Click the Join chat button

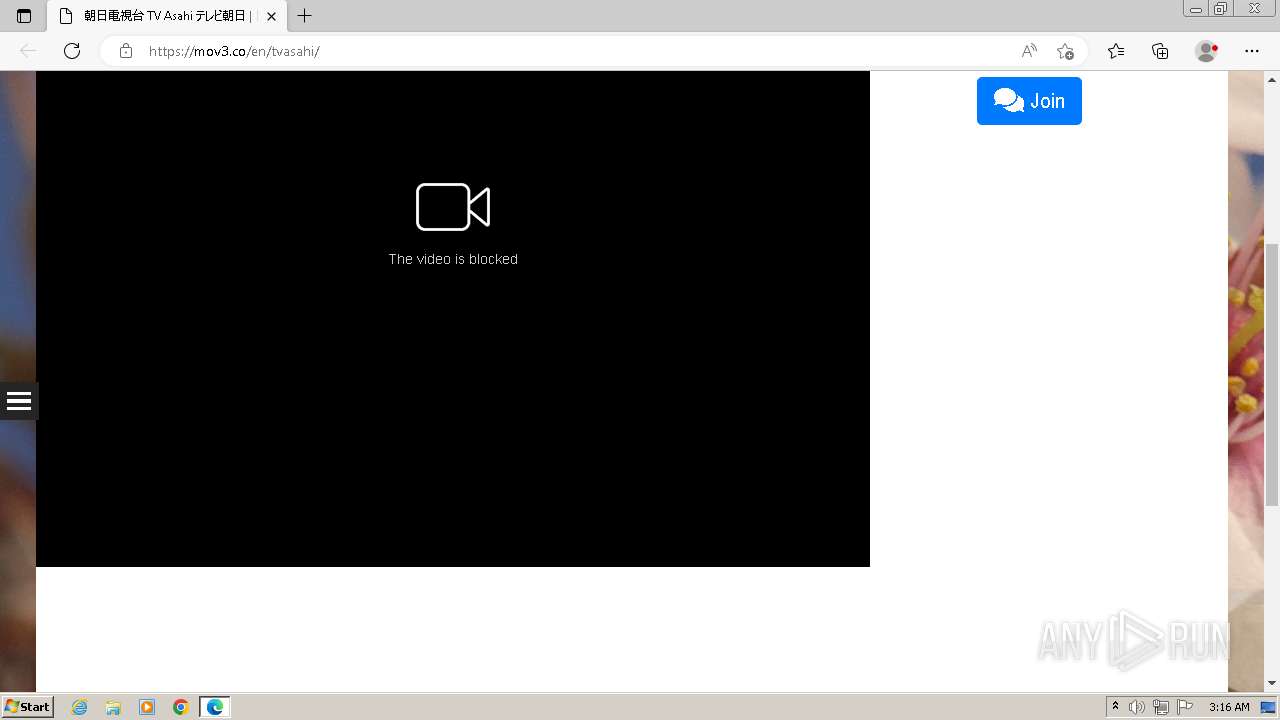pyautogui.click(x=1029, y=101)
